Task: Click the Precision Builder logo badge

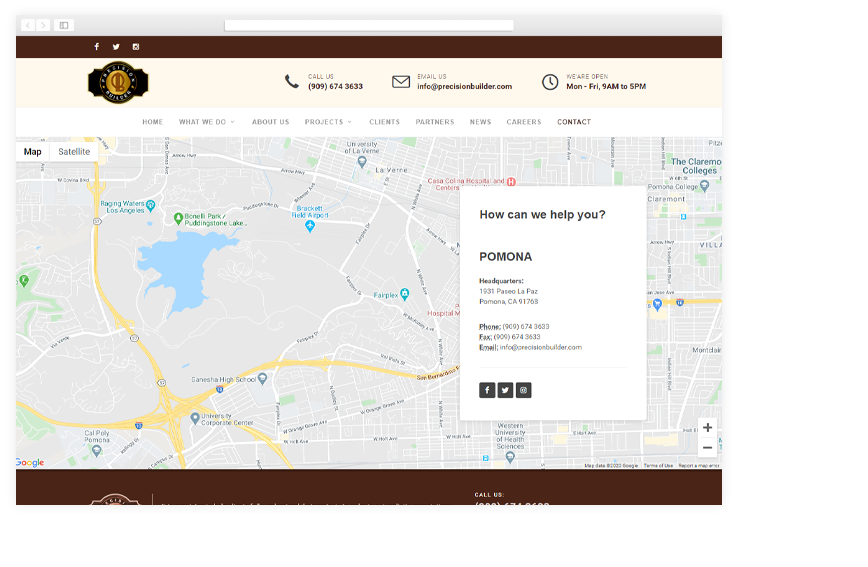Action: [118, 83]
